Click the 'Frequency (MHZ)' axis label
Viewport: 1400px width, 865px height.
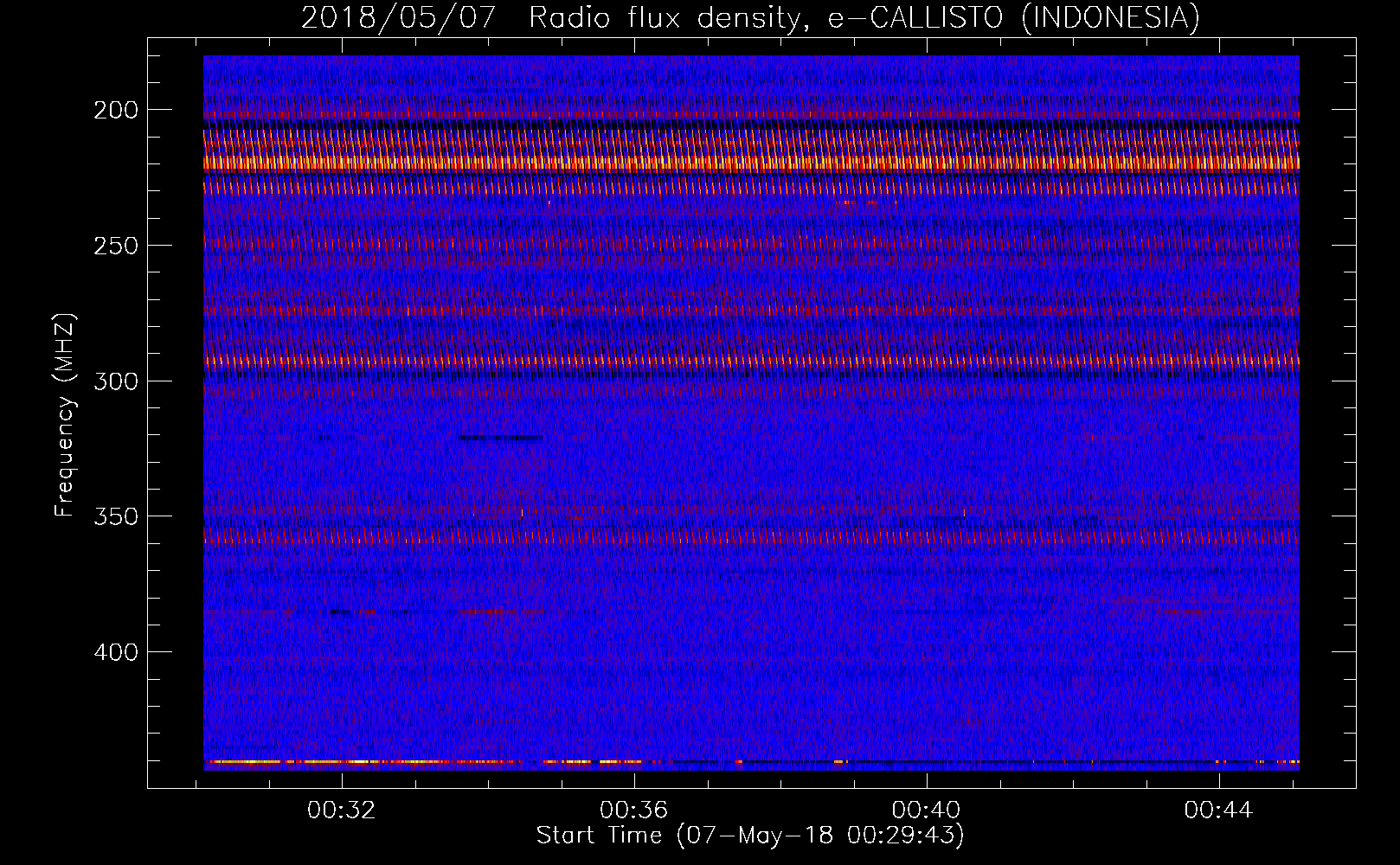tap(65, 414)
